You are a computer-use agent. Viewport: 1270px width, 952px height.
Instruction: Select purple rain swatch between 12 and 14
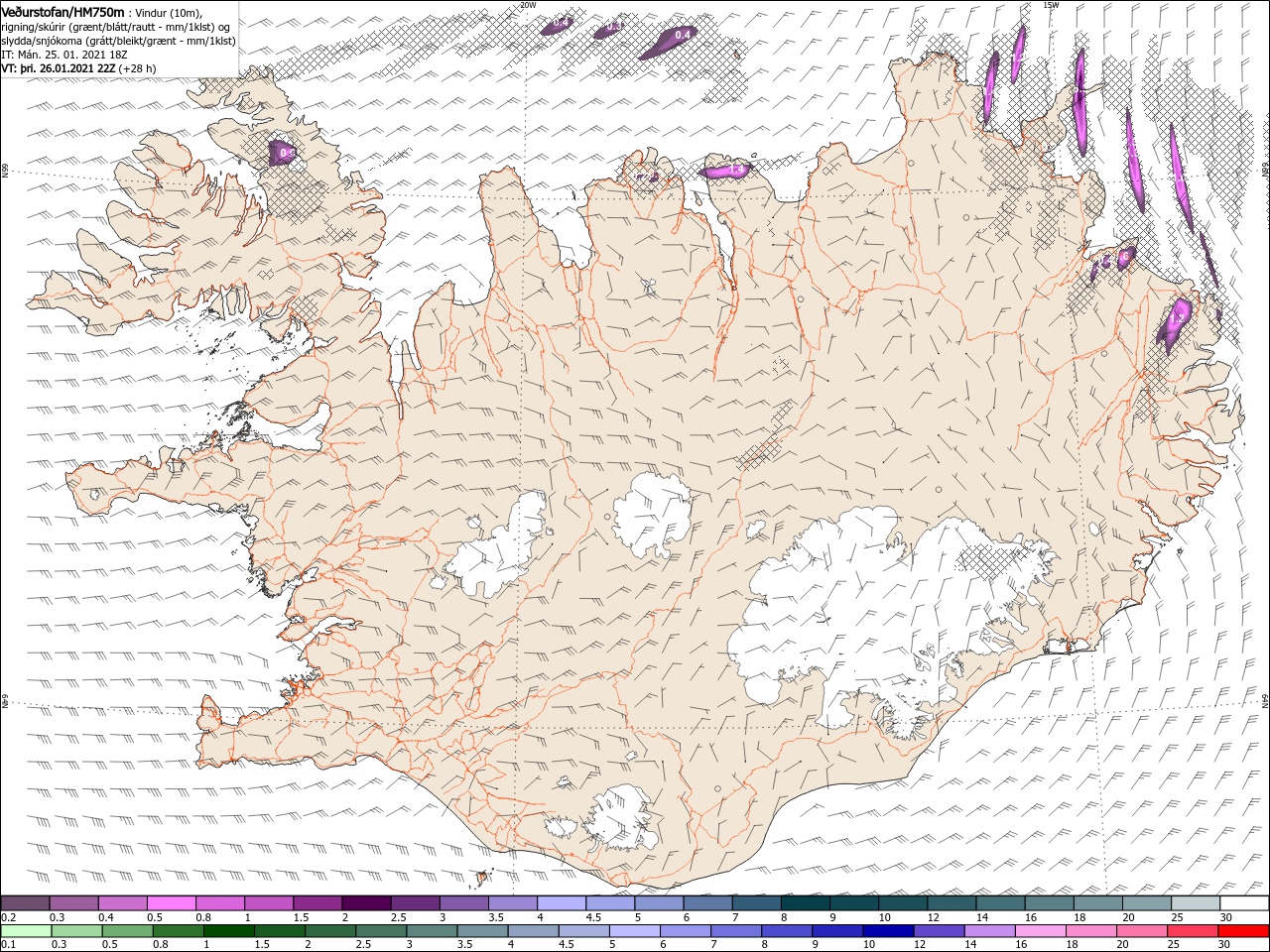point(937,930)
